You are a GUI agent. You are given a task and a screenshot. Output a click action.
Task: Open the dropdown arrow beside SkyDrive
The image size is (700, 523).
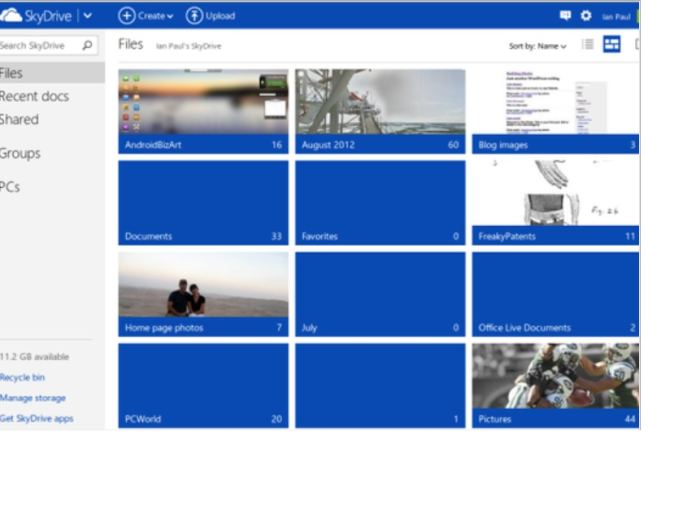coord(88,16)
